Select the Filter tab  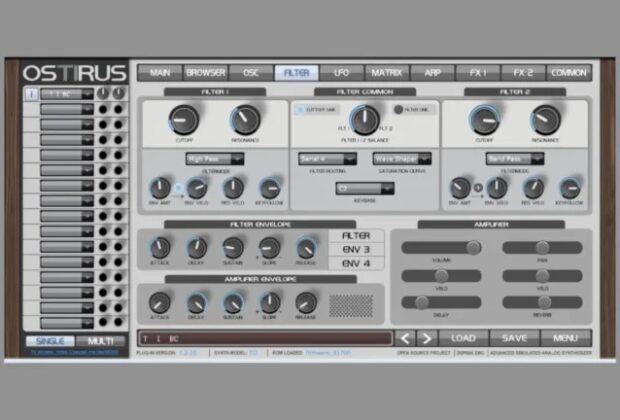coord(297,73)
